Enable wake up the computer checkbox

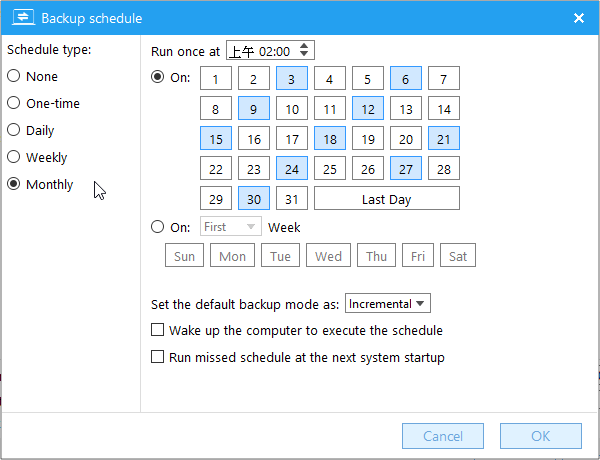(x=157, y=330)
